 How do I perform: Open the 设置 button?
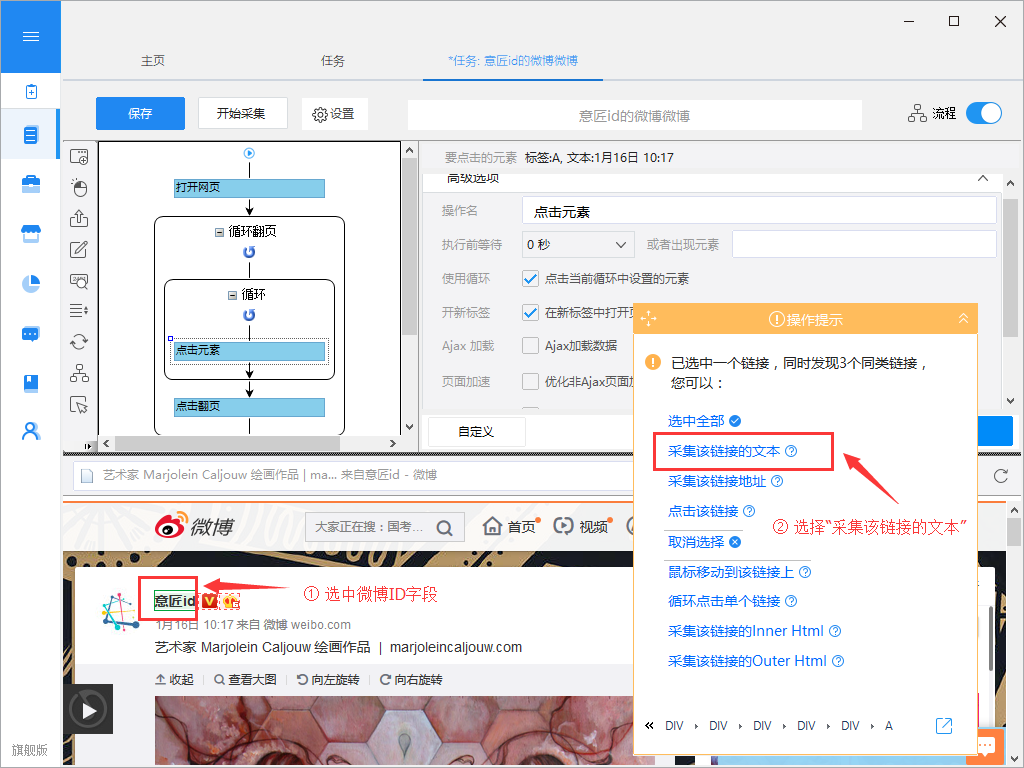(x=334, y=114)
